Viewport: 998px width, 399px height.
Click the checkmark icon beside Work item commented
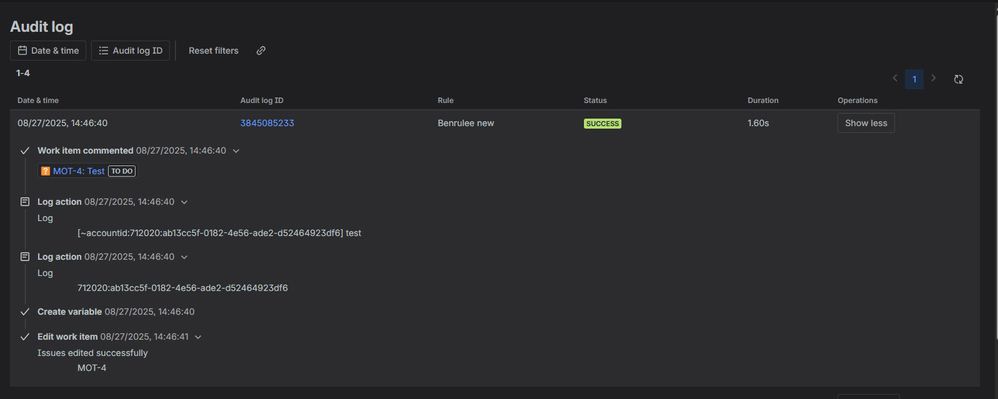pos(25,151)
